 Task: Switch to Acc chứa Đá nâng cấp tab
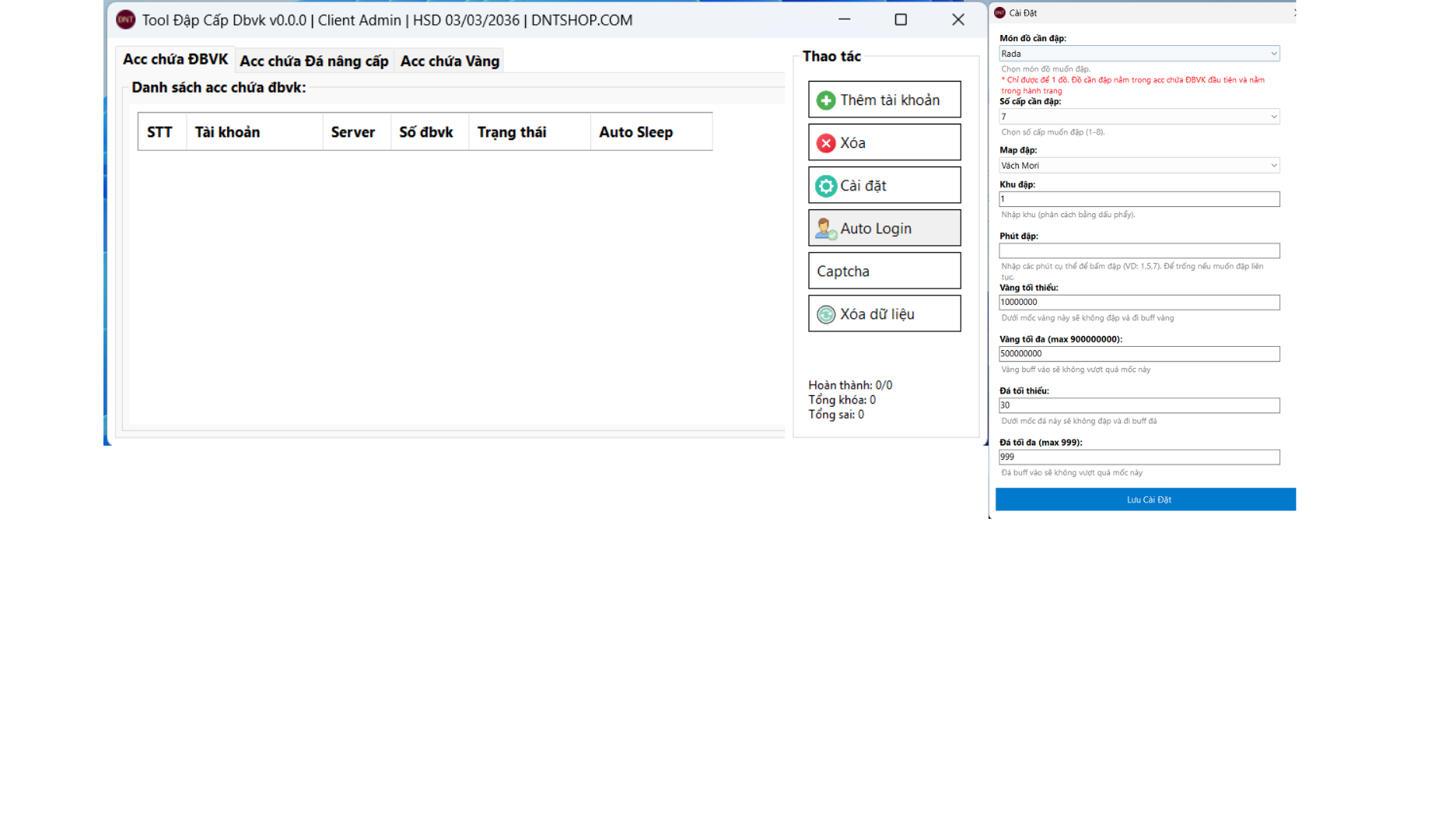point(313,61)
